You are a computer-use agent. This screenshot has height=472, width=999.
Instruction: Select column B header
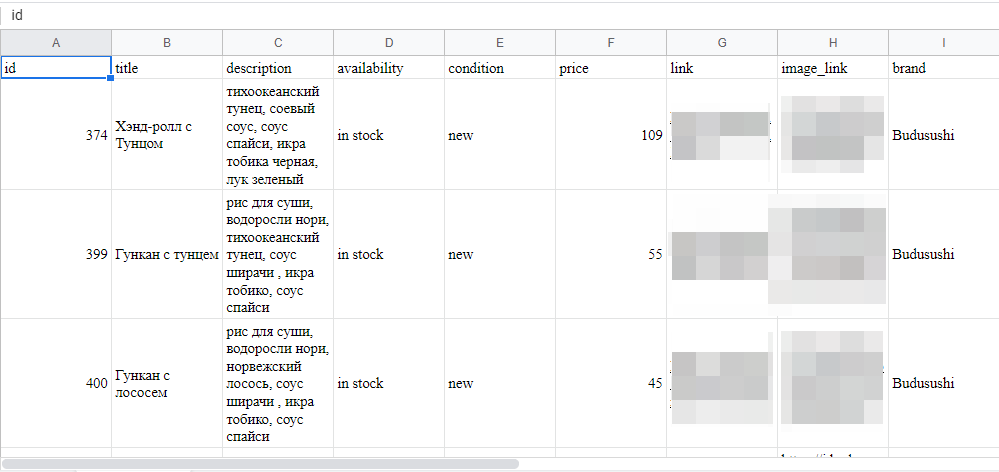point(166,43)
